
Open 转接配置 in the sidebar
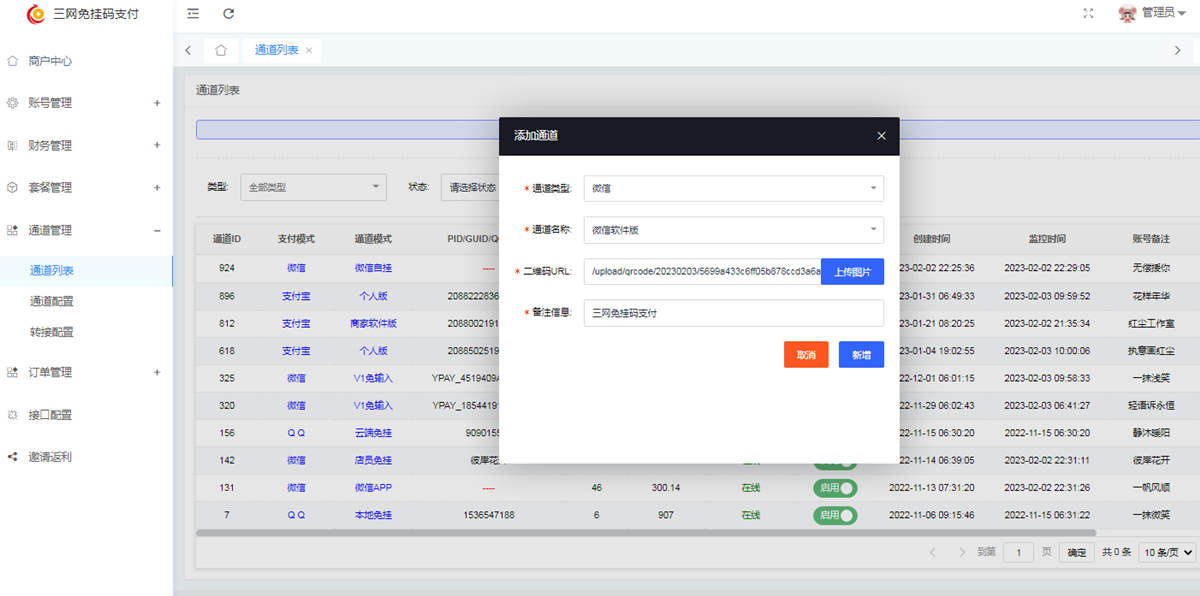52,332
